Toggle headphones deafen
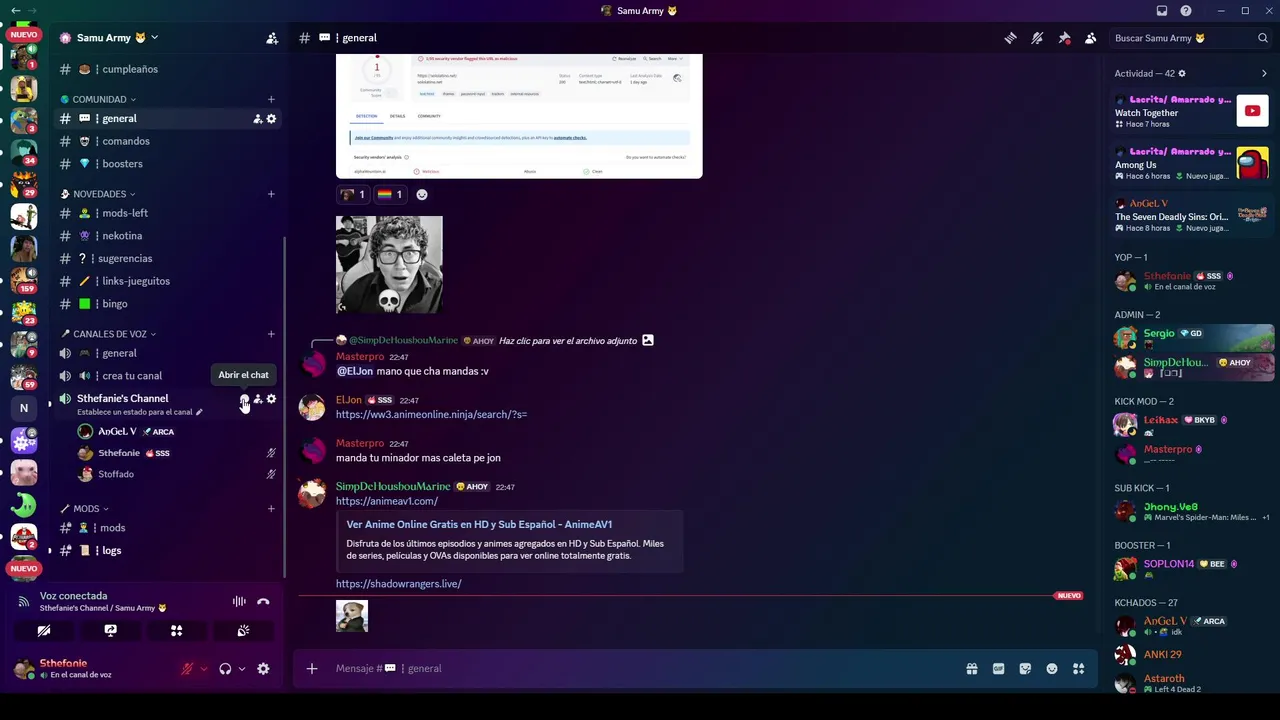1280x720 pixels. tap(225, 669)
